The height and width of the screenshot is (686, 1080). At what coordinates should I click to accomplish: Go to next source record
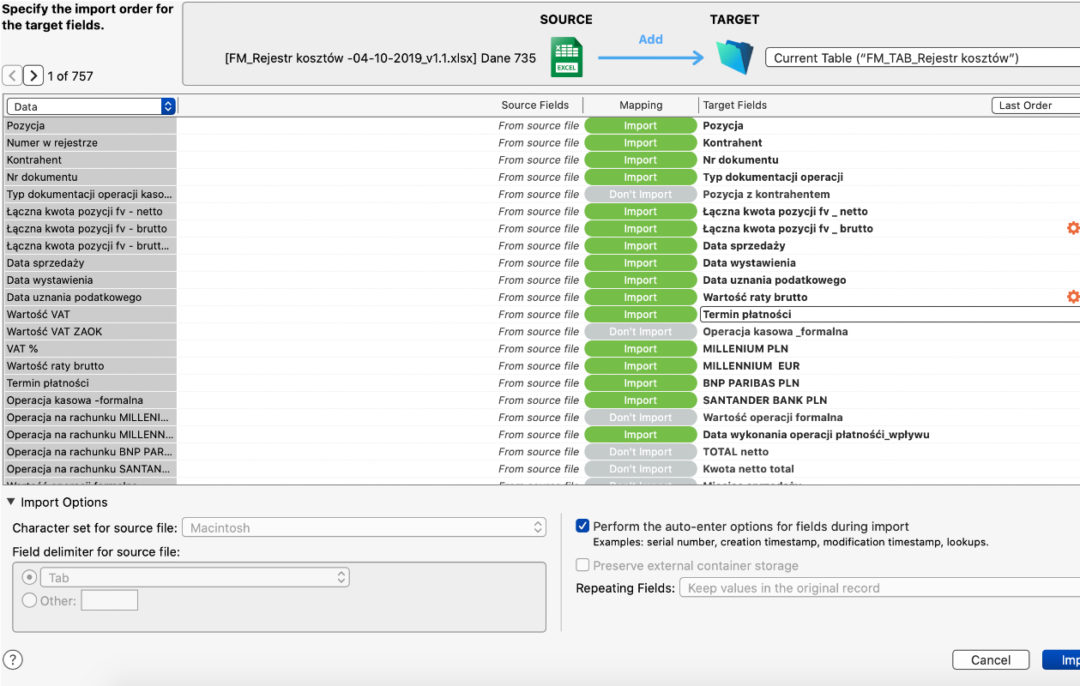[x=33, y=75]
